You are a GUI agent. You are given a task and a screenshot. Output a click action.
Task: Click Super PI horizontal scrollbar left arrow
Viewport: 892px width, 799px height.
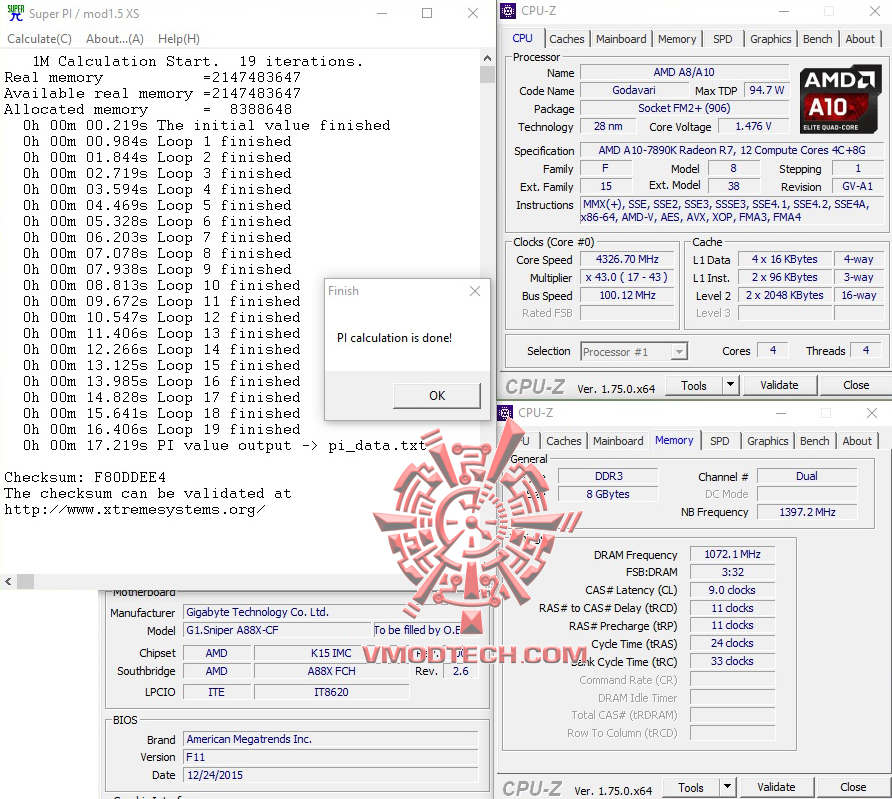point(8,581)
